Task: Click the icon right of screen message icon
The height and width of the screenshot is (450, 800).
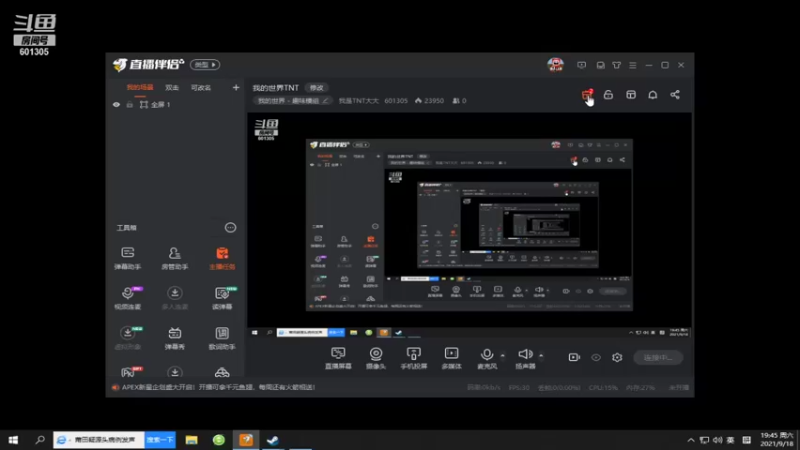Action: coord(601,65)
